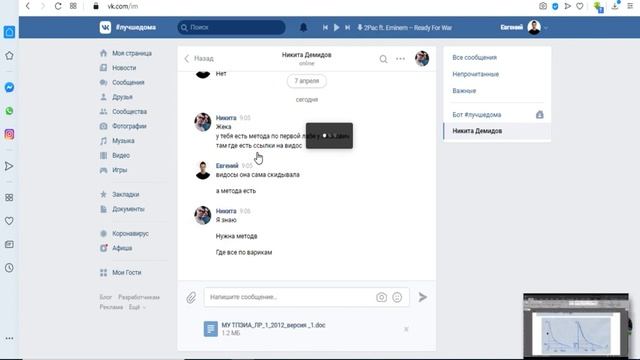Click the Разработчикам footer link
Image resolution: width=640 pixels, height=360 pixels.
click(x=139, y=297)
